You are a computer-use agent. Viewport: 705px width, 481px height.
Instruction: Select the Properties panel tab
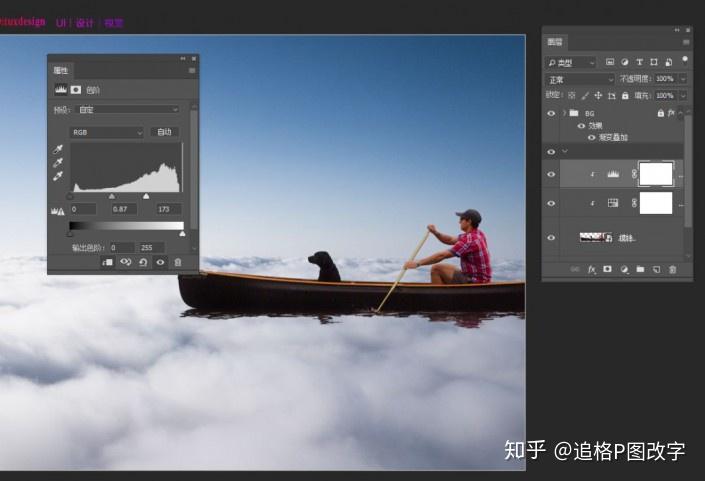tap(61, 70)
